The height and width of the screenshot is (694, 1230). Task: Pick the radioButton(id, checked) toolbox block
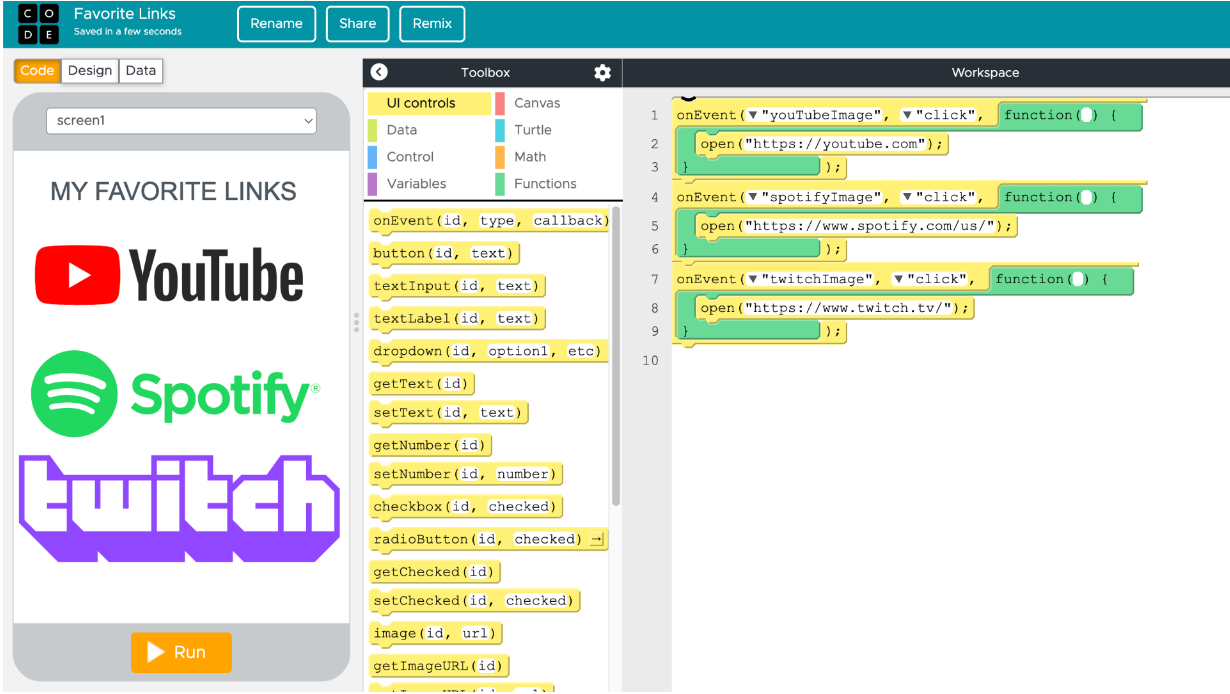489,539
